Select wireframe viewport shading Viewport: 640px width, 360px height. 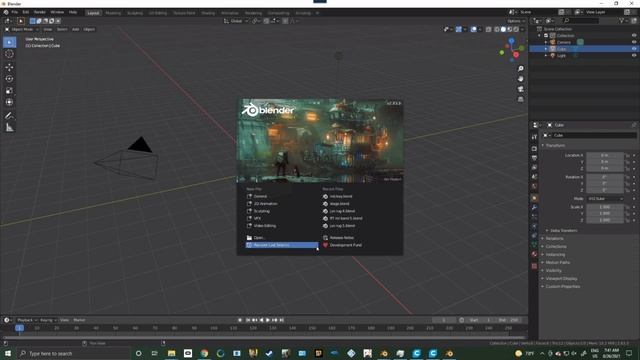(x=497, y=29)
